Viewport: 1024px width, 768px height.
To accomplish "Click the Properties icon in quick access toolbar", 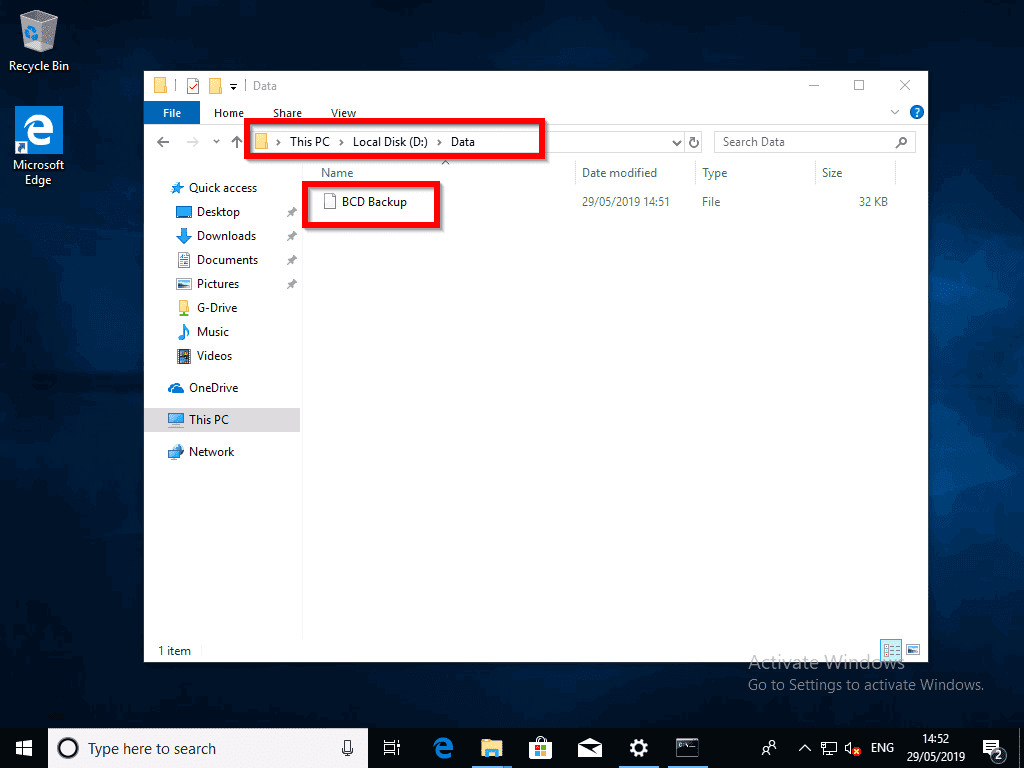I will coord(193,86).
